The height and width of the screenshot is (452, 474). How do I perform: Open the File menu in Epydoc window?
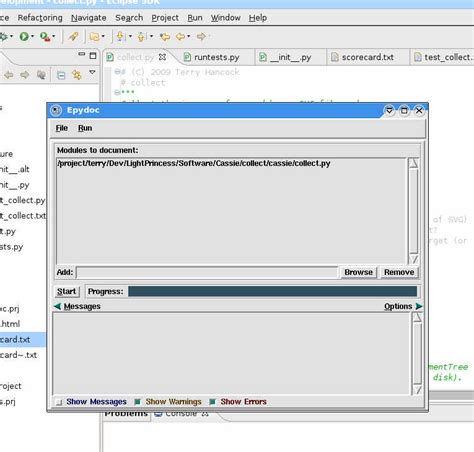point(62,128)
